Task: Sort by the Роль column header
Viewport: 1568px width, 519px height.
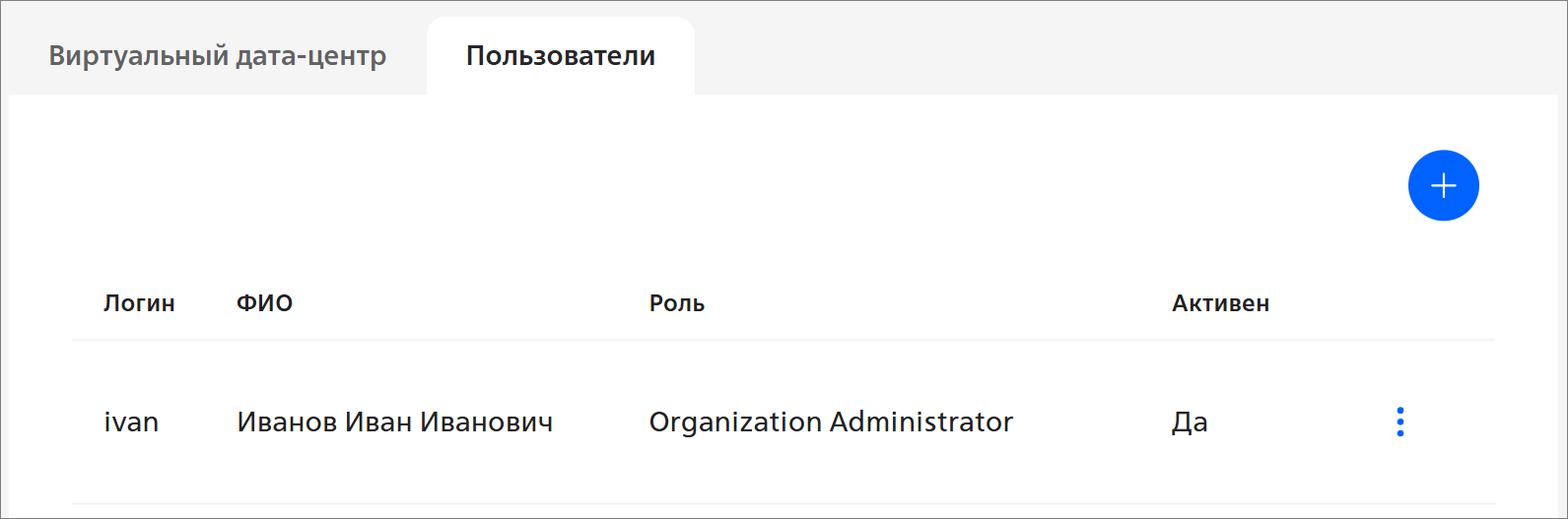Action: [x=676, y=303]
